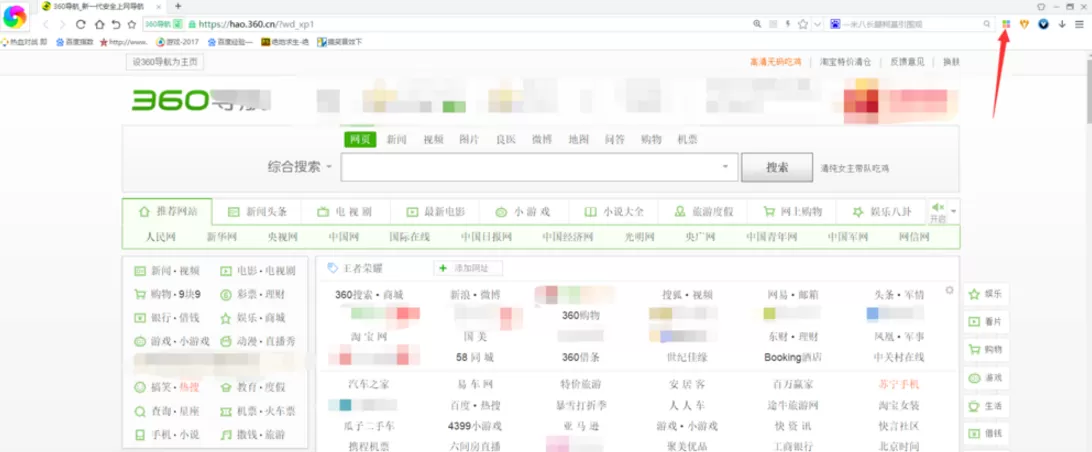
Task: Click the 游戏 sidebar button
Action: coord(985,378)
